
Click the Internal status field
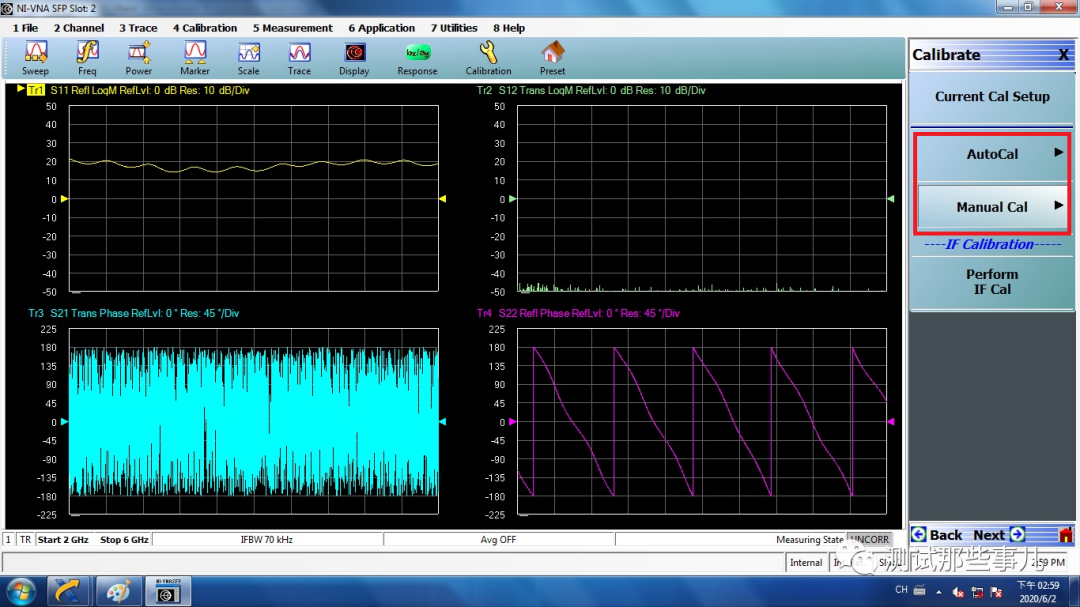(x=806, y=563)
